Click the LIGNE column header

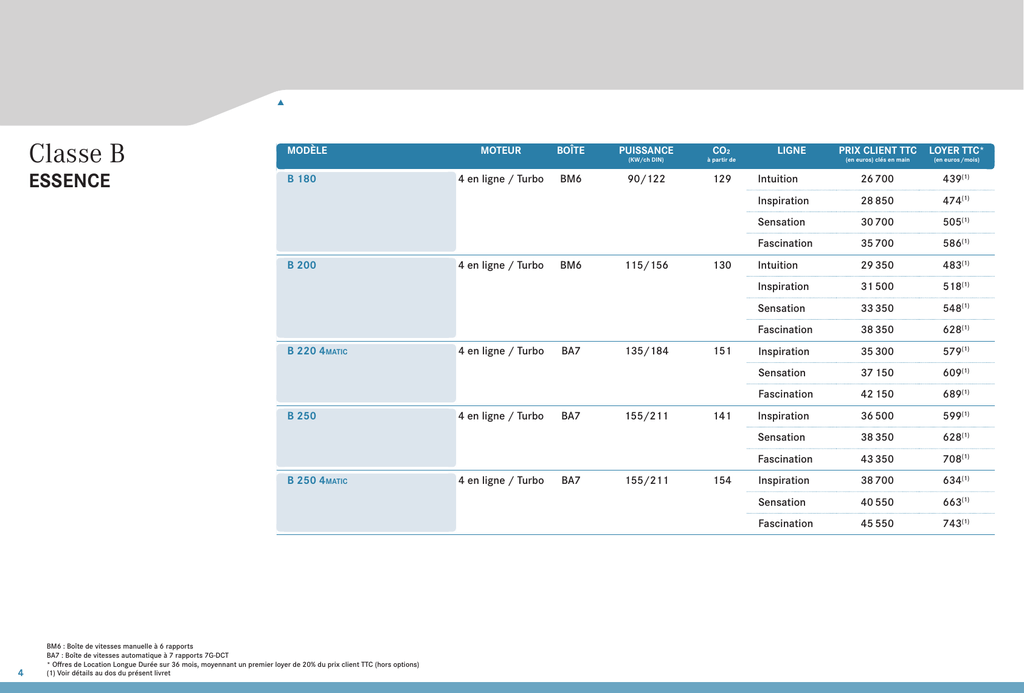[x=792, y=151]
